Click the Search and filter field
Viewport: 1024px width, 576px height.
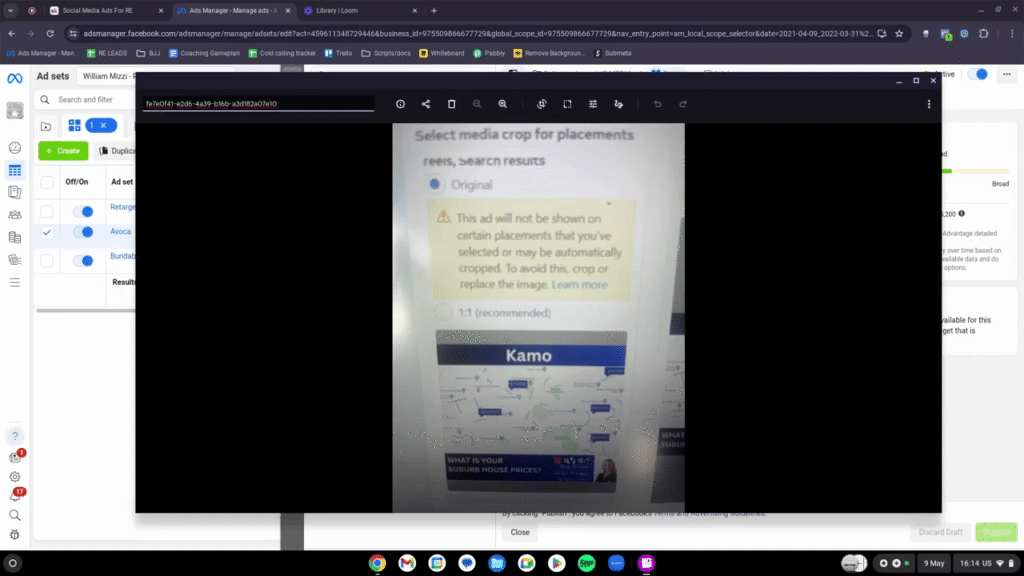click(x=86, y=100)
